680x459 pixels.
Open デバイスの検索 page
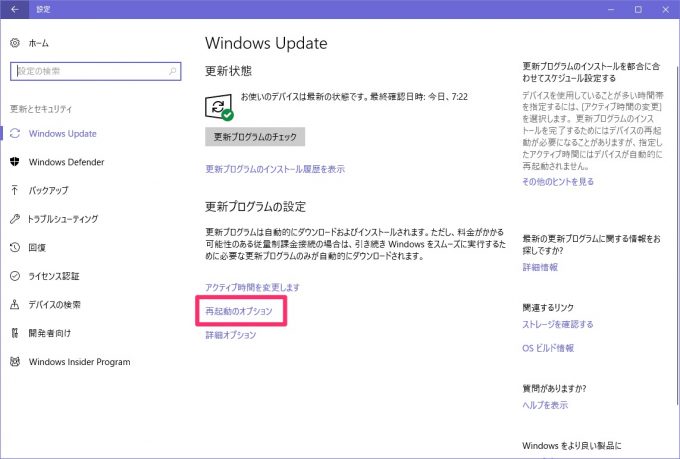tap(55, 305)
